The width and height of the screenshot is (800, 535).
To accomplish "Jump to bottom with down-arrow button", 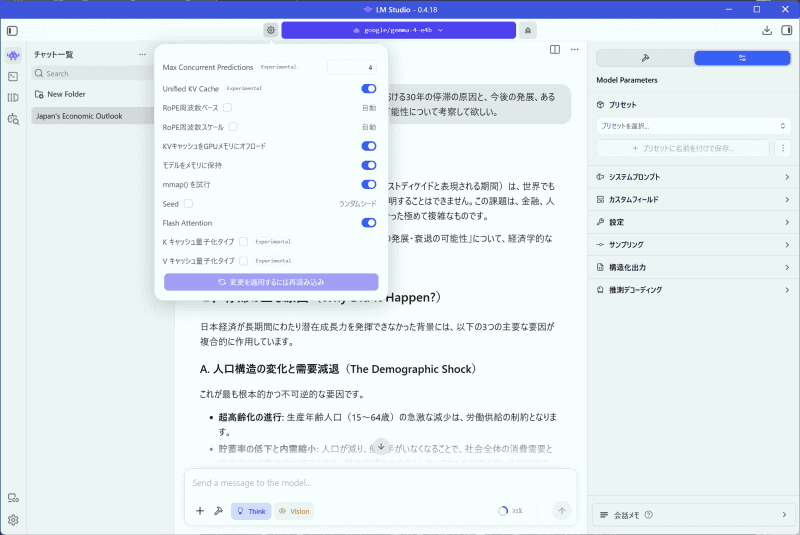I will pyautogui.click(x=381, y=447).
